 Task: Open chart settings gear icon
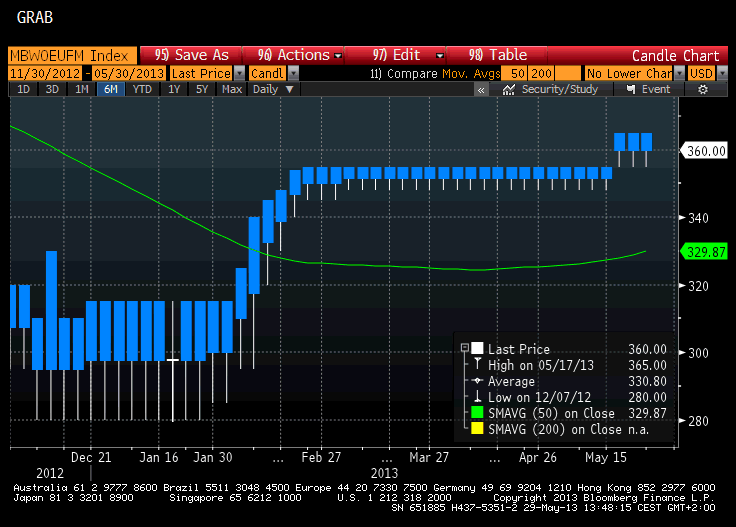click(x=703, y=89)
